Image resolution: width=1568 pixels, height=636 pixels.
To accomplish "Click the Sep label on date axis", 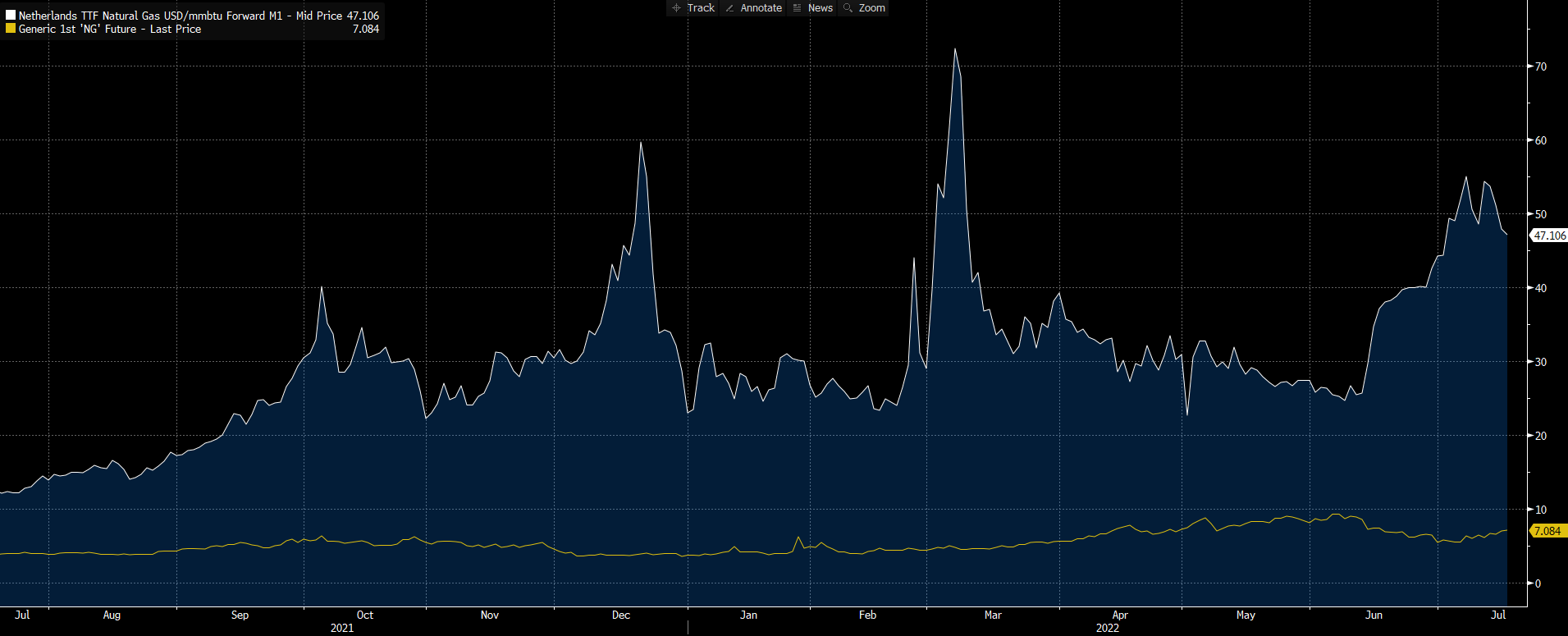I will pos(240,615).
